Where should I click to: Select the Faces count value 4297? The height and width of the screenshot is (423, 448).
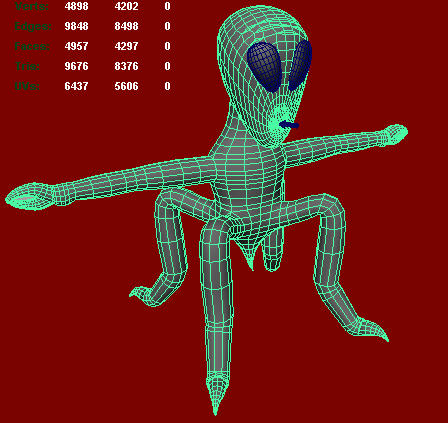[126, 46]
